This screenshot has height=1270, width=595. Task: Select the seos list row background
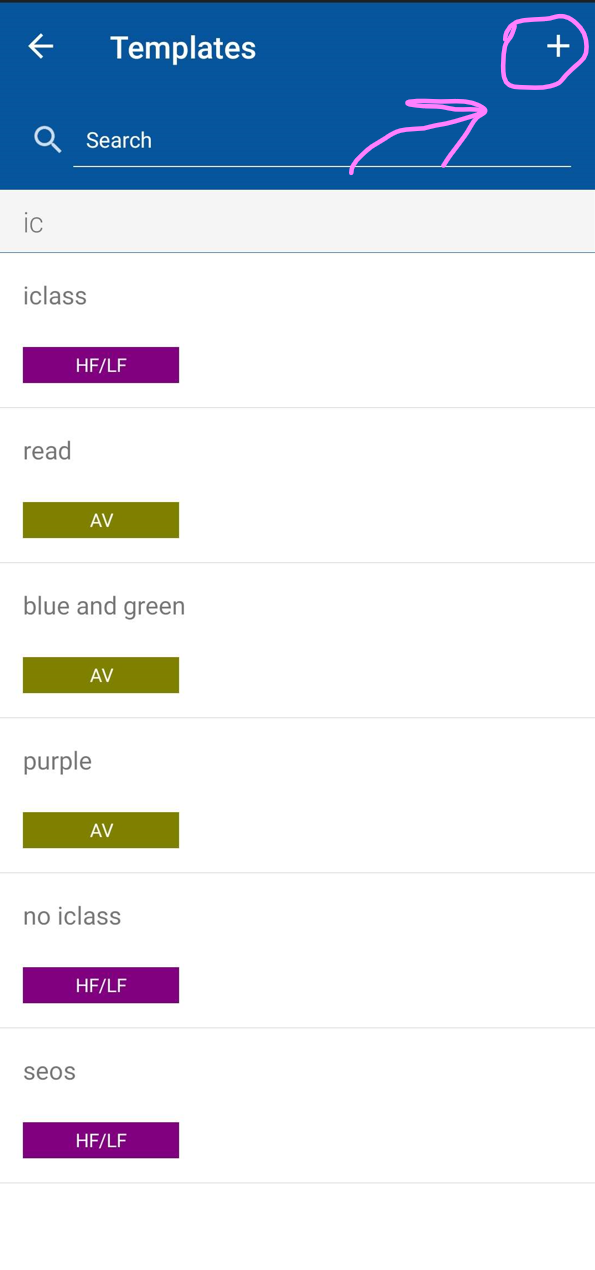point(297,1106)
